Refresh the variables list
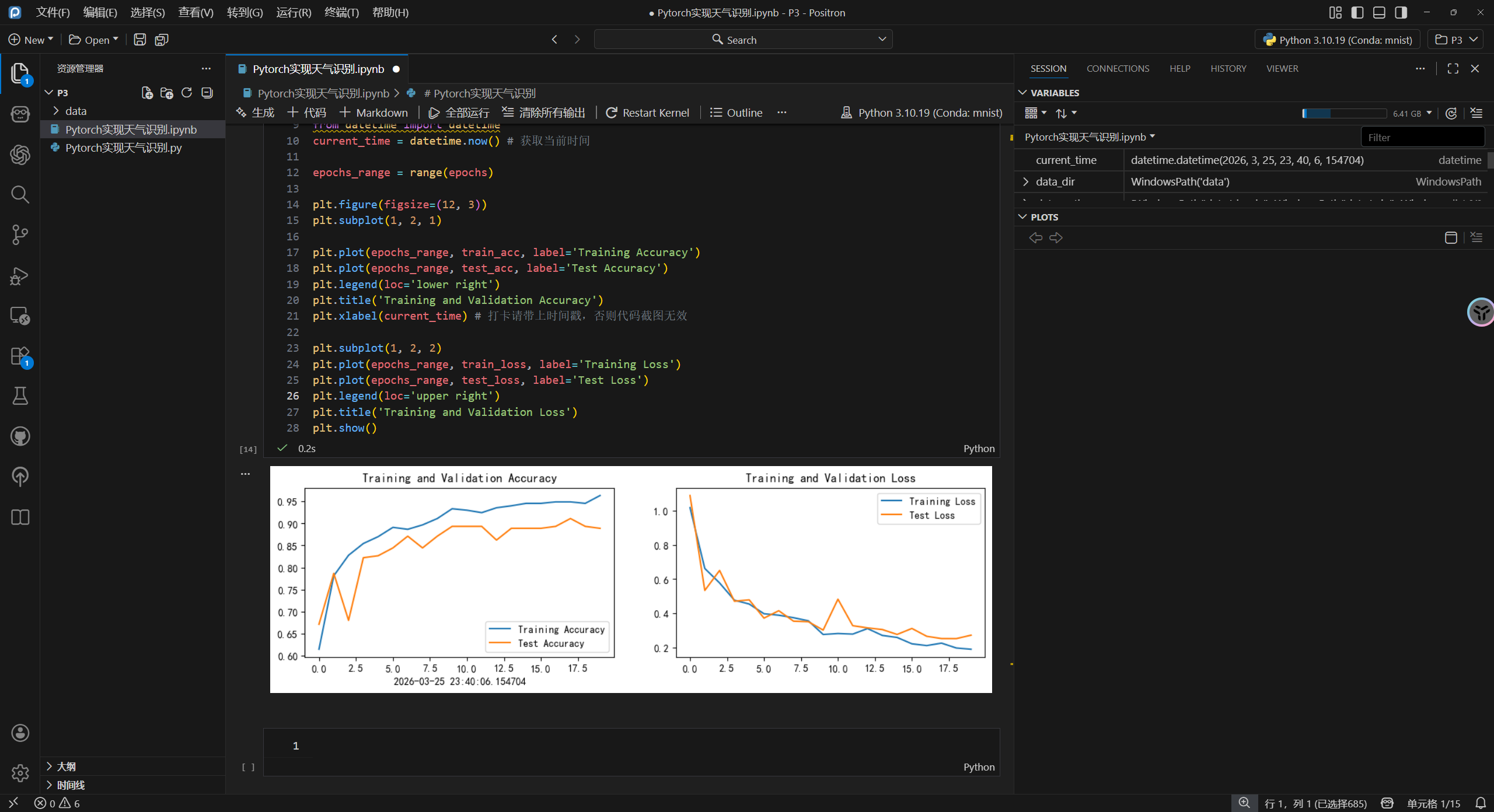 [x=1451, y=113]
